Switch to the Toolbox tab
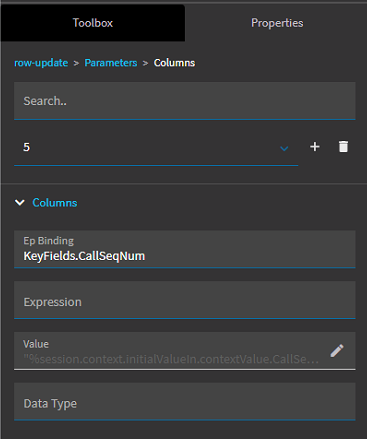The width and height of the screenshot is (367, 439). coord(93,23)
